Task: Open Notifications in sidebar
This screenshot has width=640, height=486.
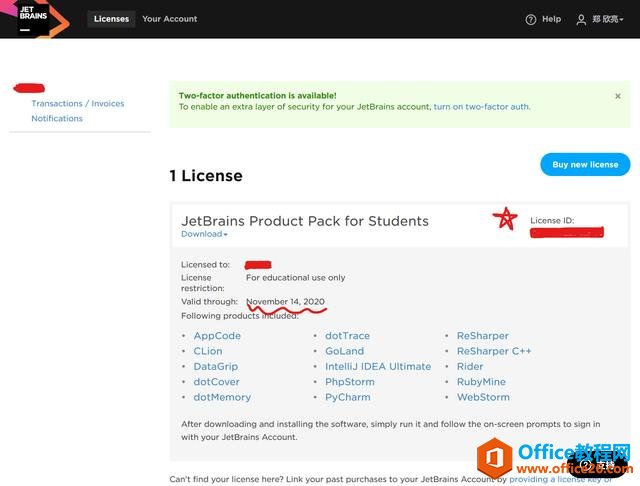Action: point(57,118)
